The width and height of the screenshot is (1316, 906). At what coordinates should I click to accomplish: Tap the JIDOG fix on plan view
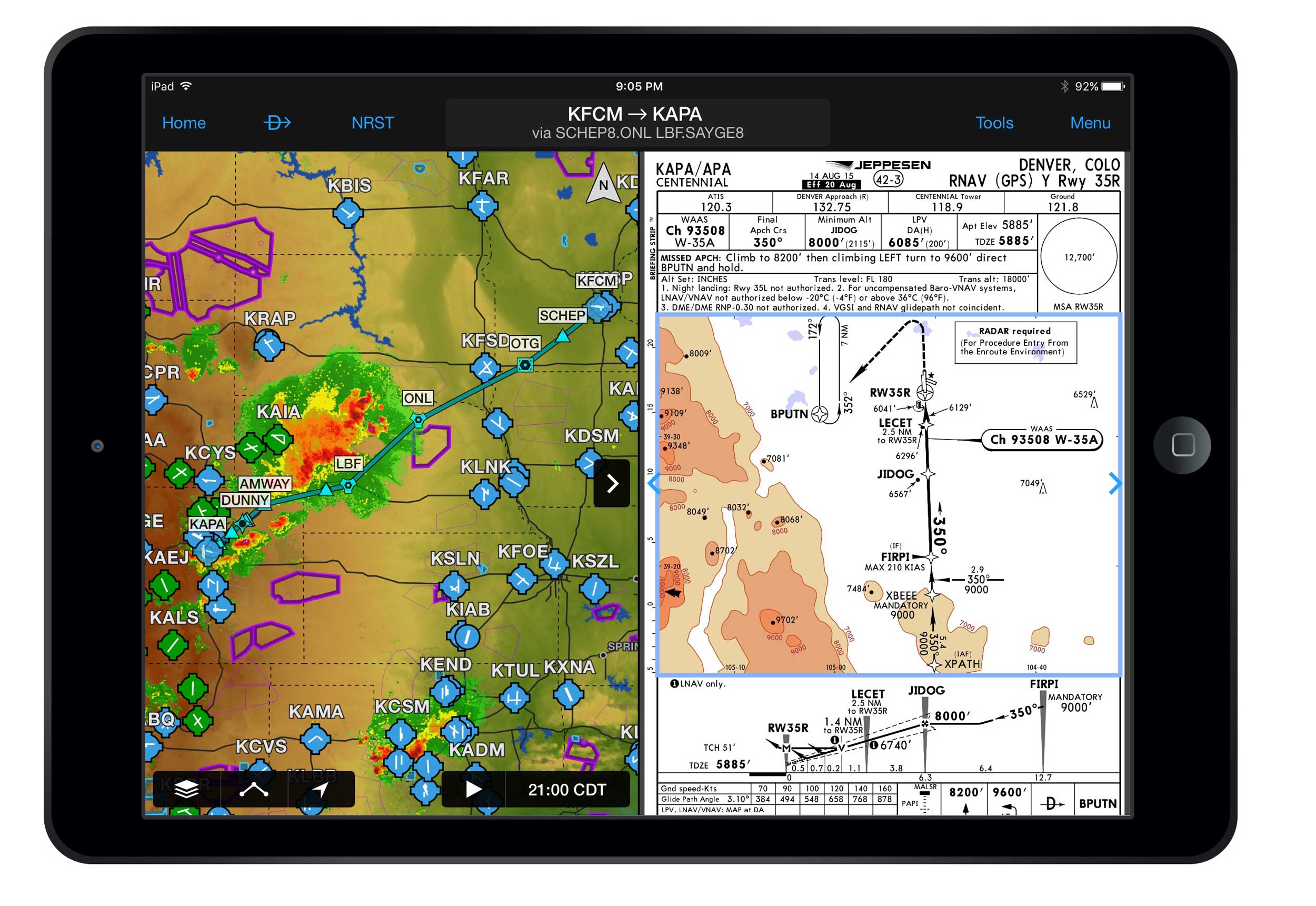tap(928, 473)
